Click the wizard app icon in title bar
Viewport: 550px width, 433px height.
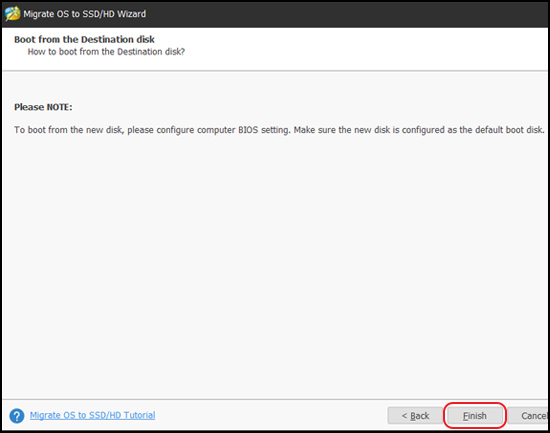tap(12, 14)
